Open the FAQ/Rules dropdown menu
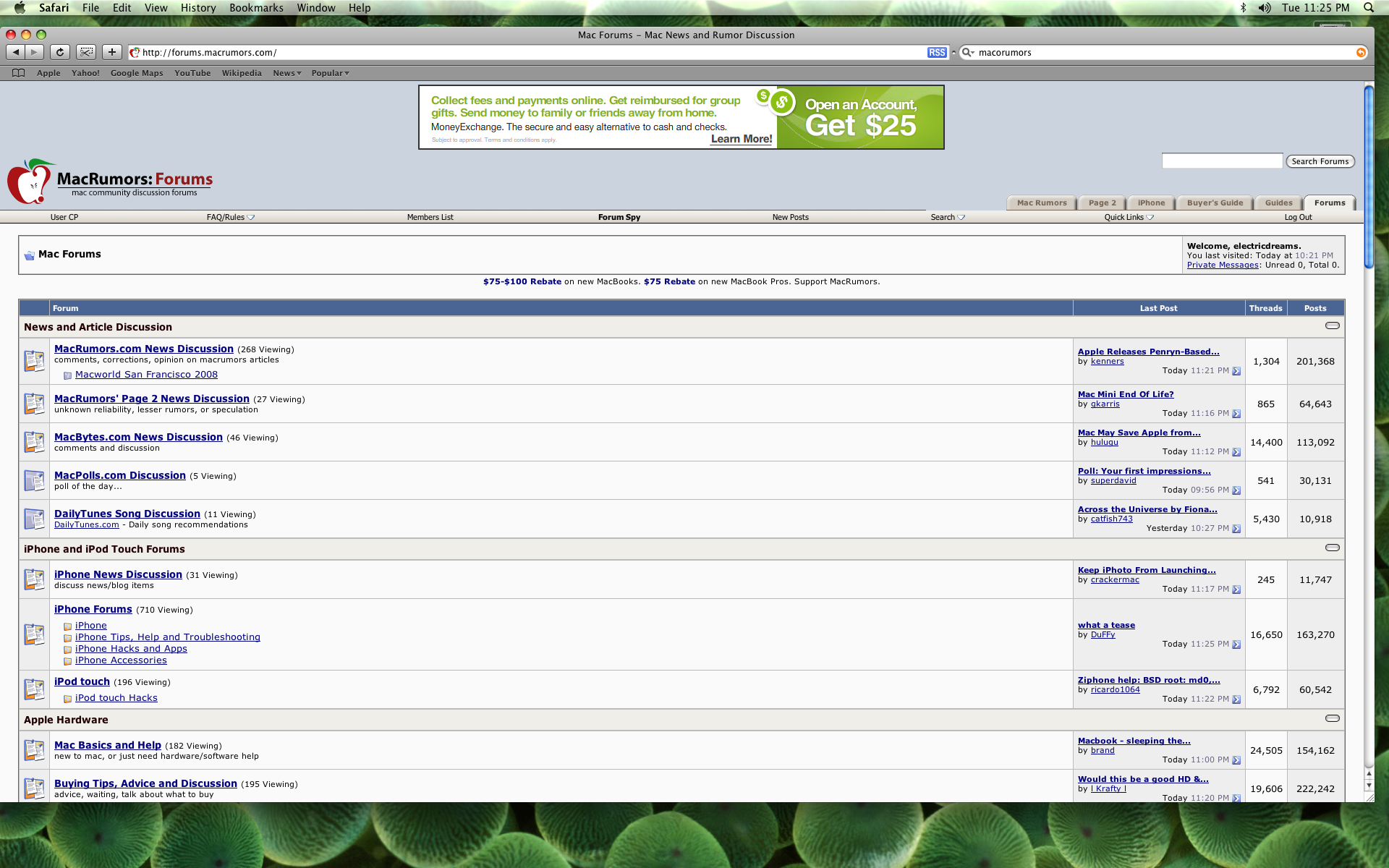The image size is (1389, 868). [x=230, y=217]
